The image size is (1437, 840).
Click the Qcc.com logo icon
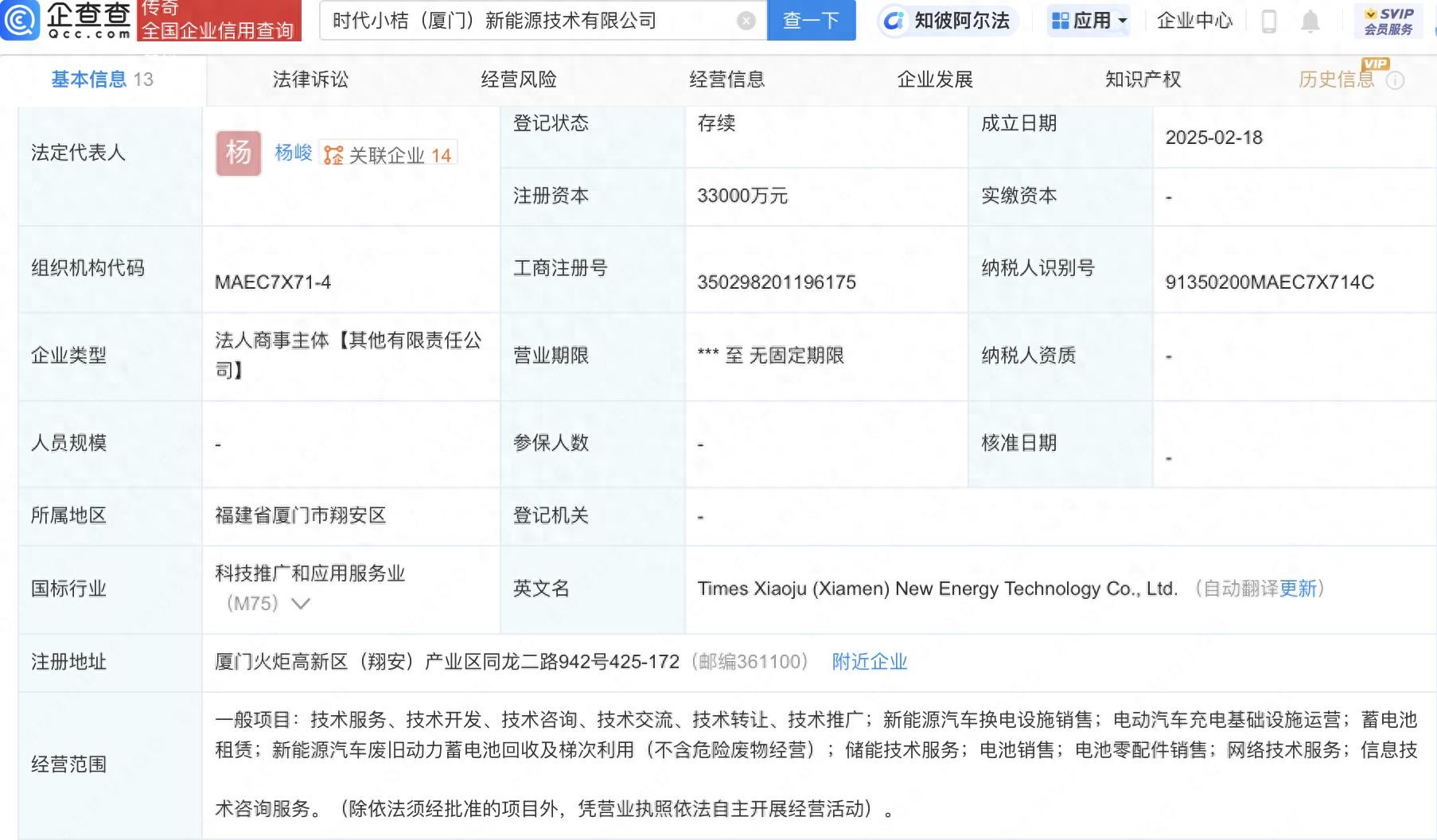[x=21, y=21]
